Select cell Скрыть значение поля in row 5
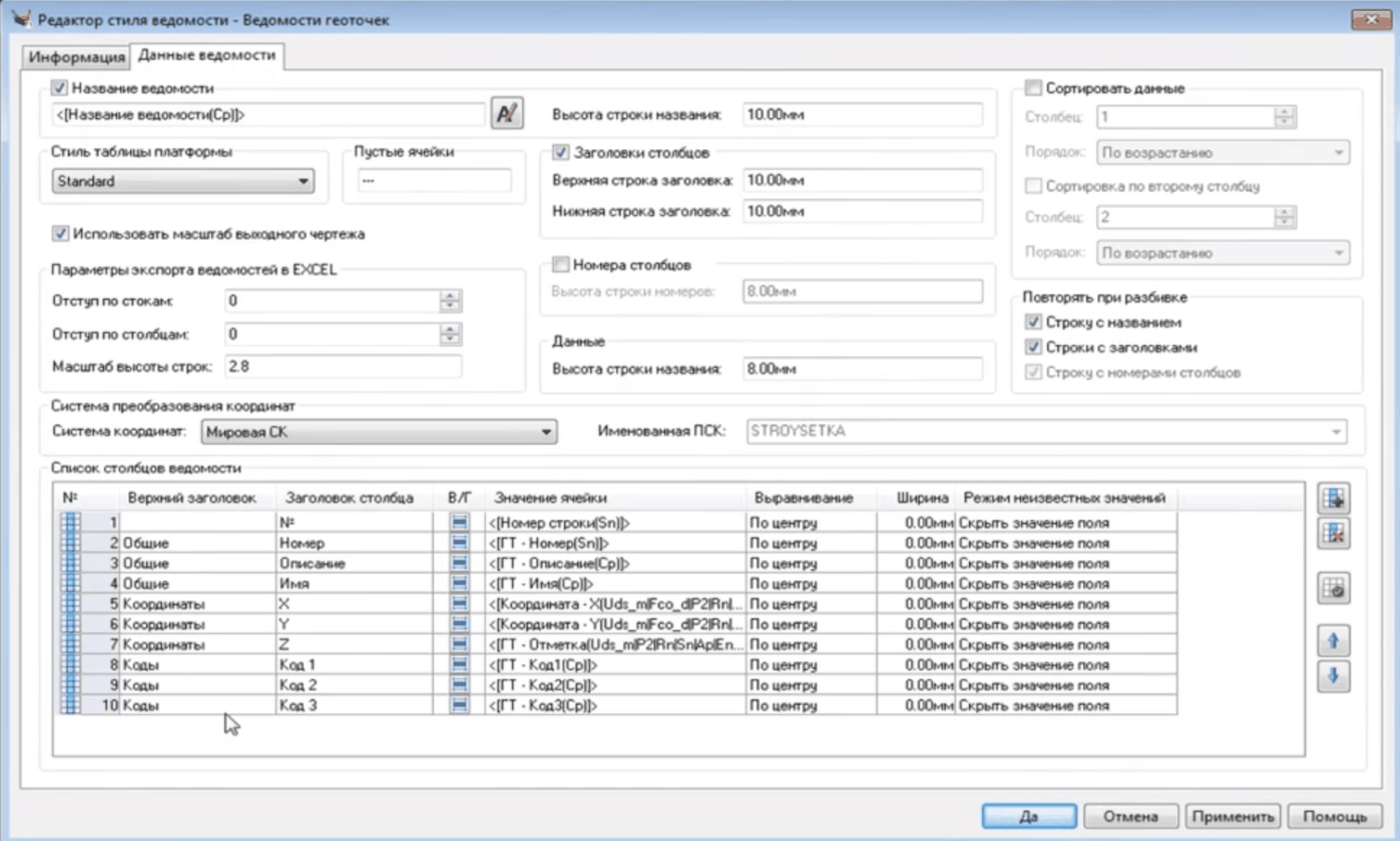The height and width of the screenshot is (841, 1400). point(1066,603)
